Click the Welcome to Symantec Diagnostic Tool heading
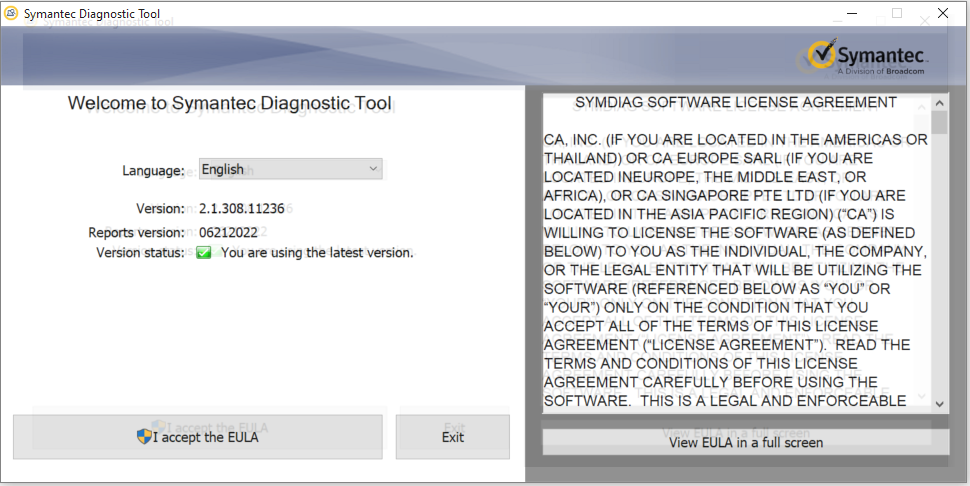 coord(230,103)
